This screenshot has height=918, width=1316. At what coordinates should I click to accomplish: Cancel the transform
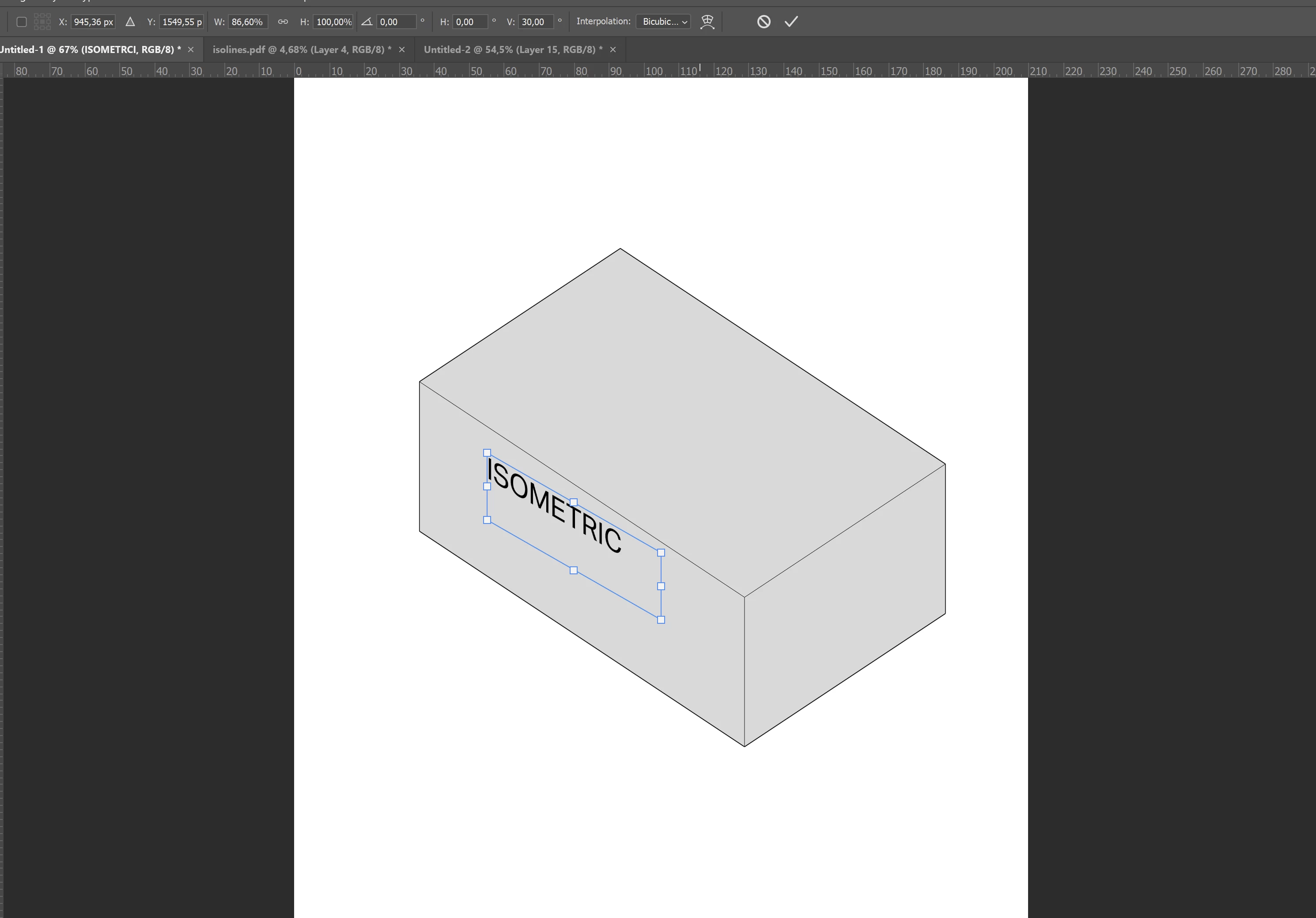(764, 22)
